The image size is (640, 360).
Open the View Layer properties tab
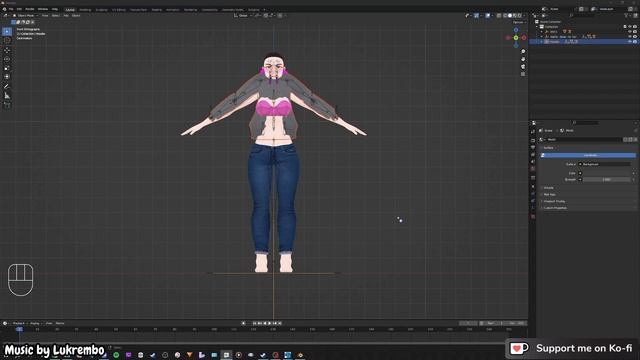pyautogui.click(x=533, y=155)
